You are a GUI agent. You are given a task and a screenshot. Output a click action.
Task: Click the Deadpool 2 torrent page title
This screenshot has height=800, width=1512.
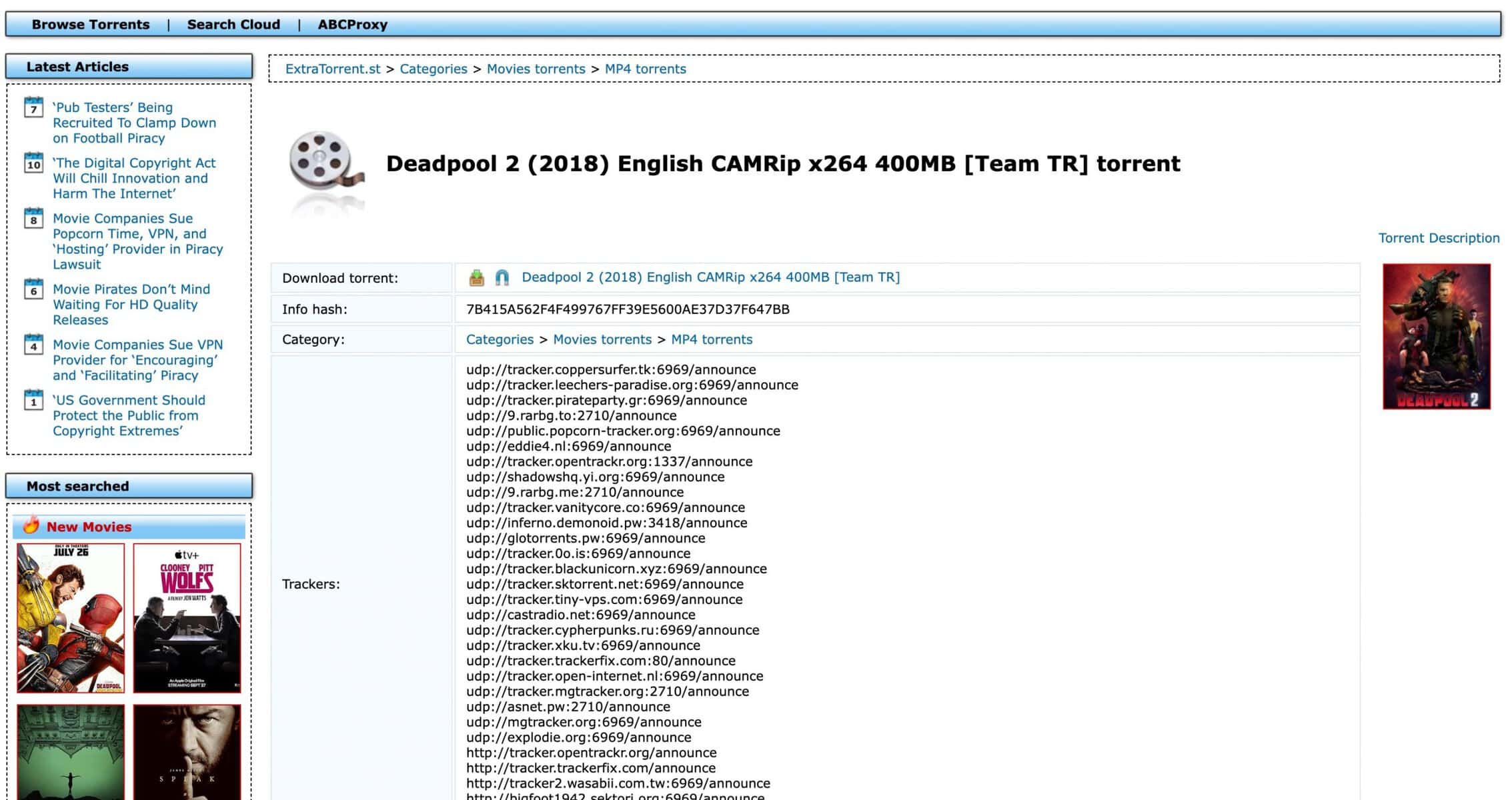pos(783,163)
